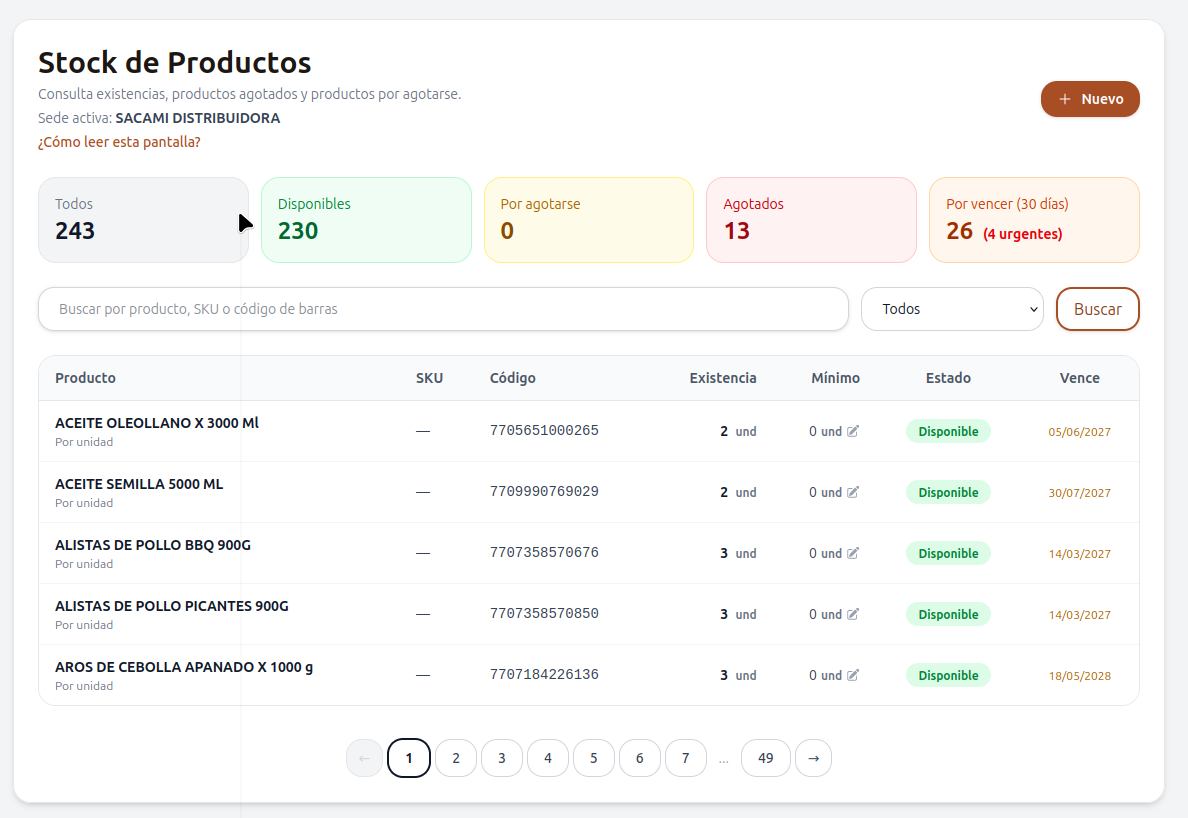Click the Código column header
Image resolution: width=1188 pixels, height=818 pixels.
point(513,378)
